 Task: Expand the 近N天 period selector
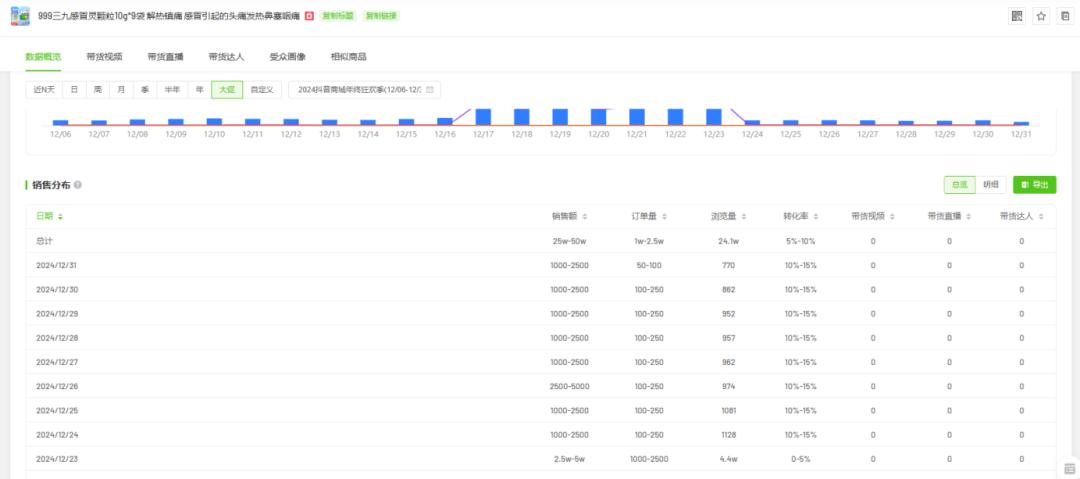[x=44, y=90]
